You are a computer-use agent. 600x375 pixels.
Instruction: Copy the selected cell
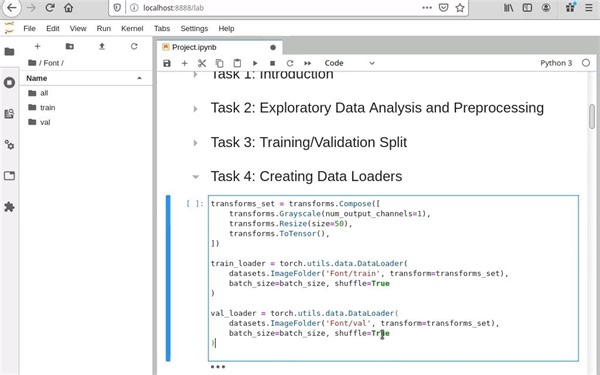[219, 63]
